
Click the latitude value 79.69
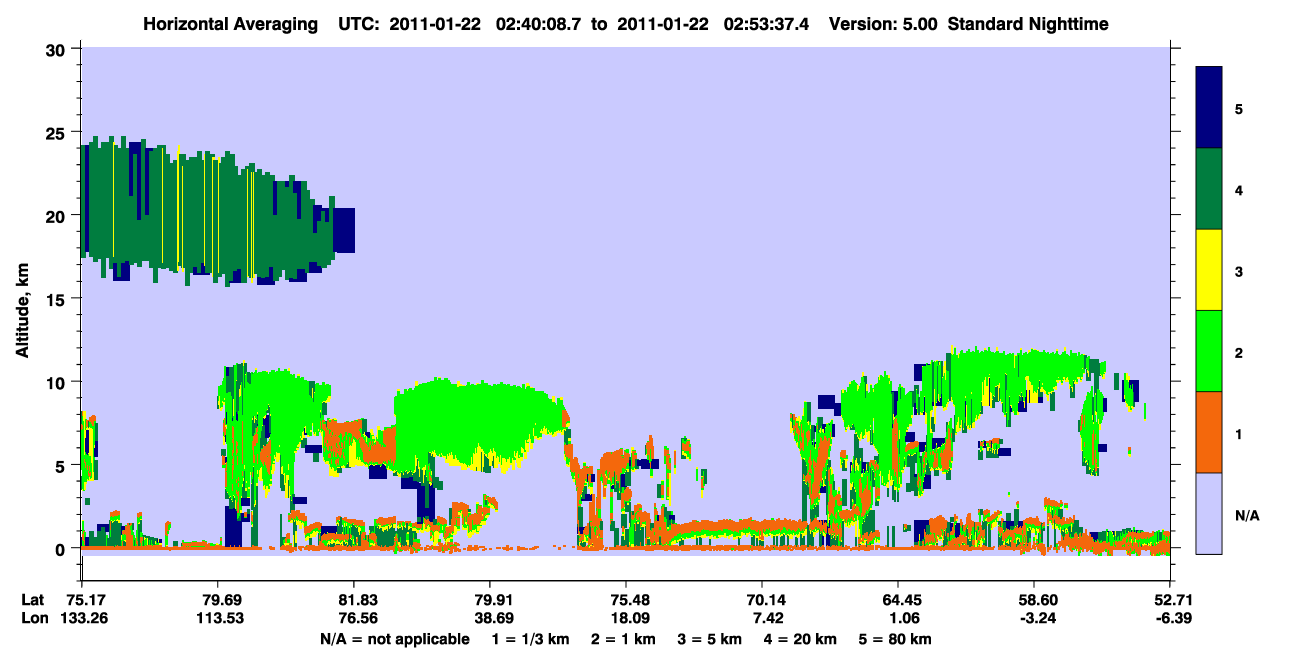coord(218,600)
